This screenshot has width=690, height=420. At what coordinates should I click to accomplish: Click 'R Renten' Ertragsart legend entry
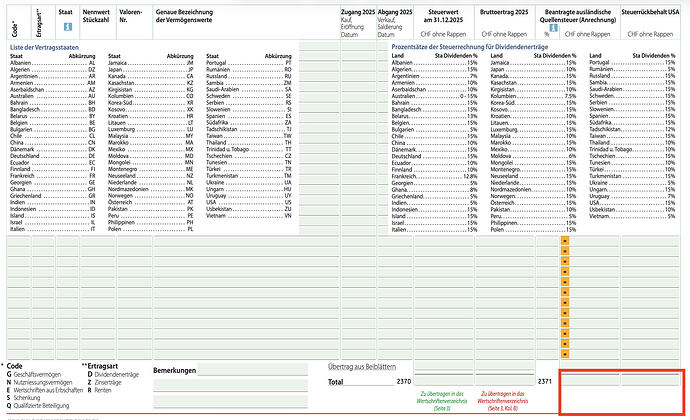pyautogui.click(x=99, y=390)
